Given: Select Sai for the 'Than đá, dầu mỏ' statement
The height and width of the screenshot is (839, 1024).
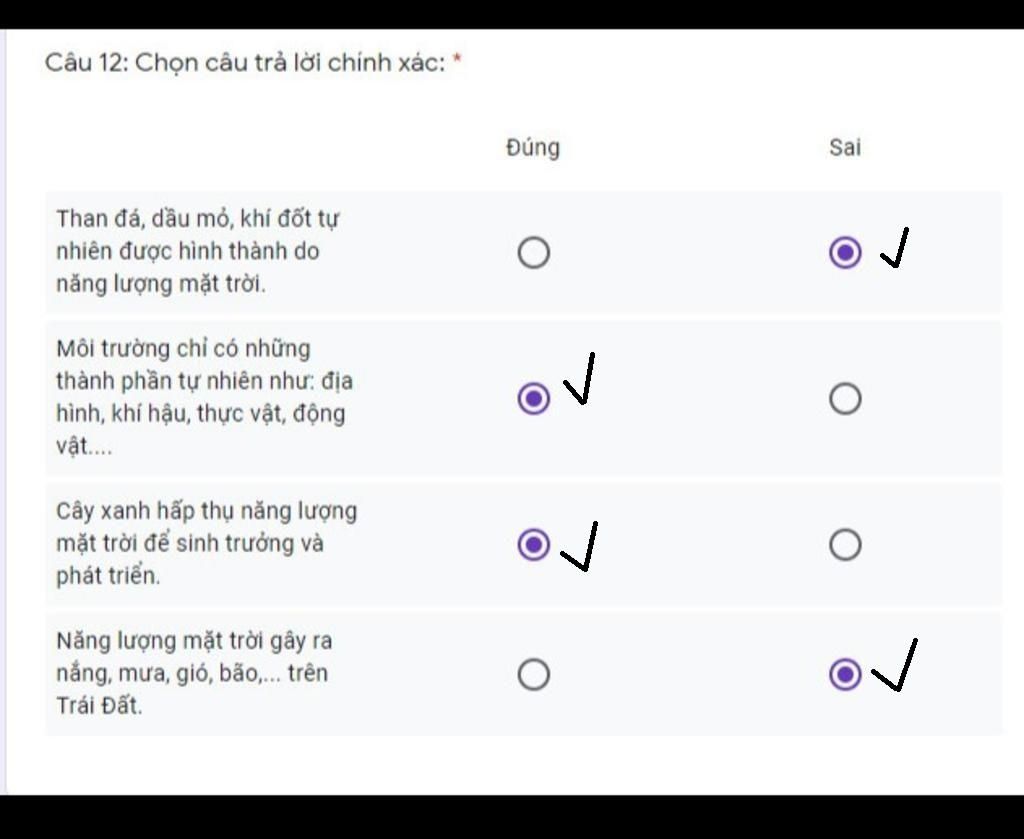Looking at the screenshot, I should click(845, 253).
